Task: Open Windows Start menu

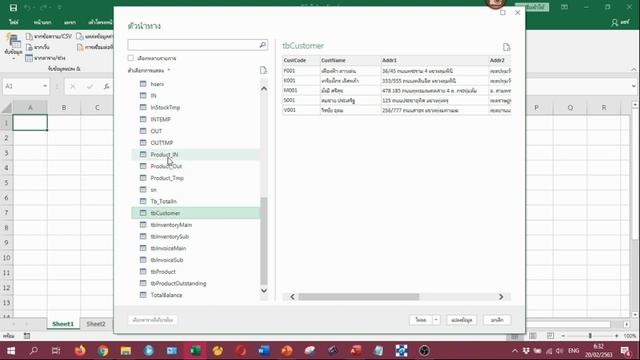Action: click(11, 351)
